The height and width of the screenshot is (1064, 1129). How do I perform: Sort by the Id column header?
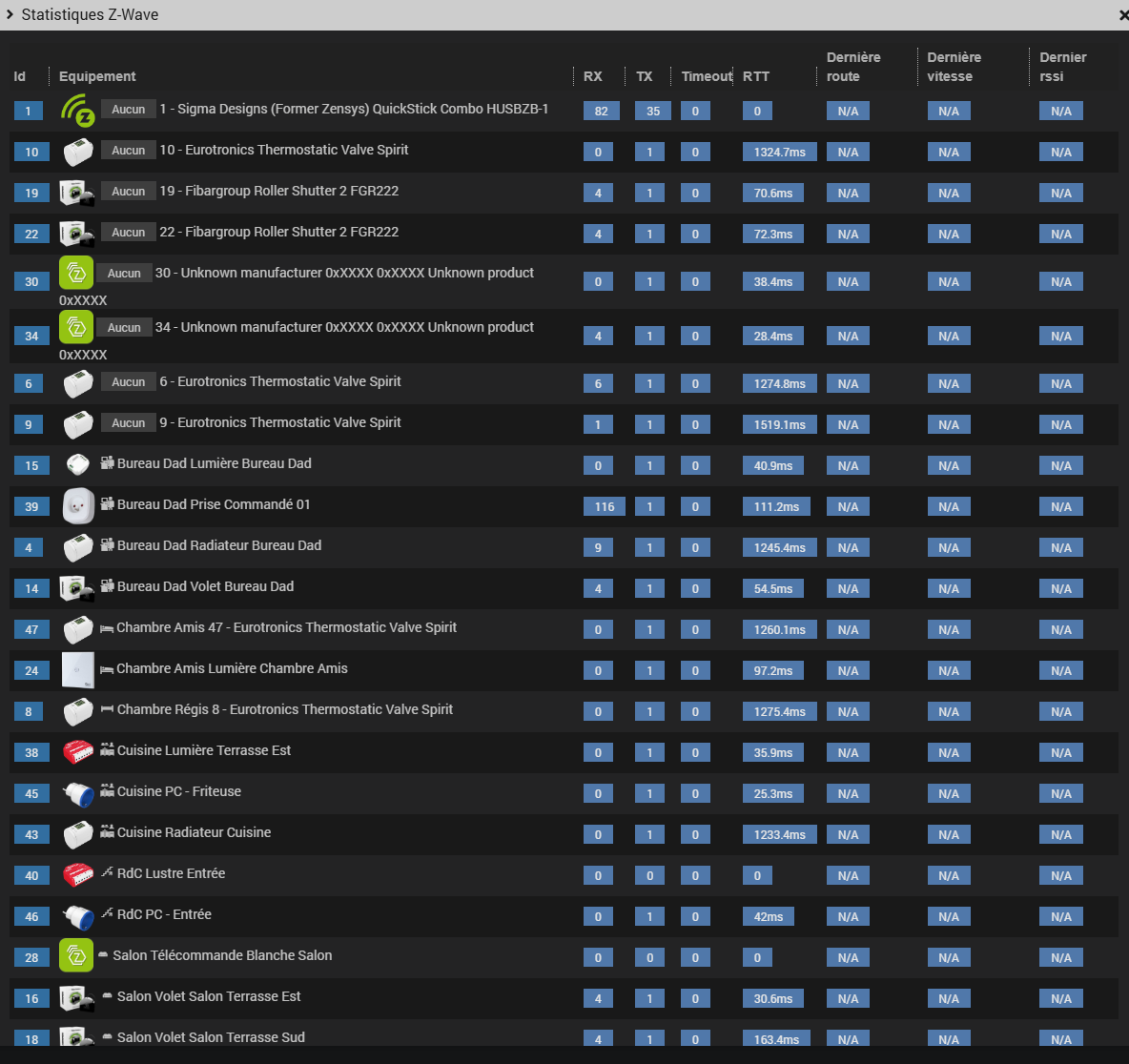(19, 76)
